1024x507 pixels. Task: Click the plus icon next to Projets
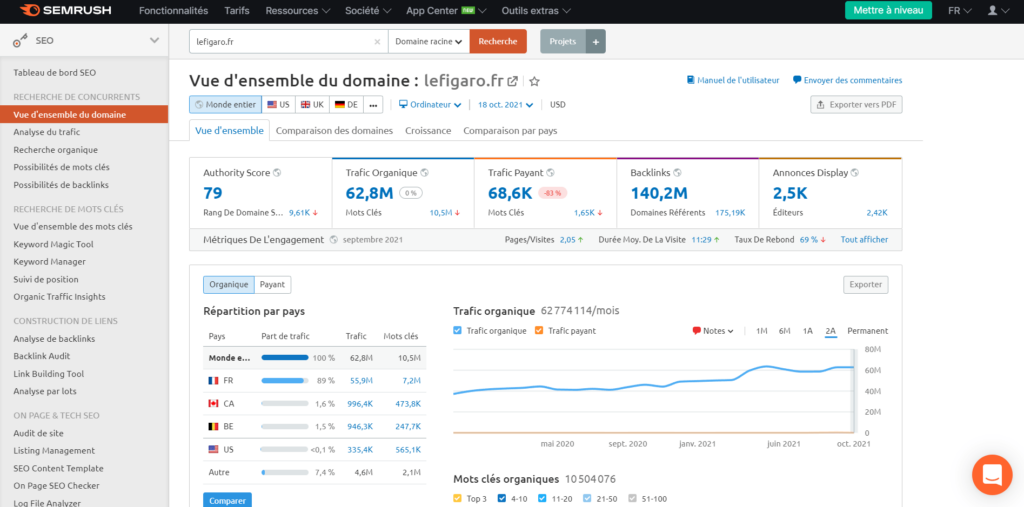596,41
